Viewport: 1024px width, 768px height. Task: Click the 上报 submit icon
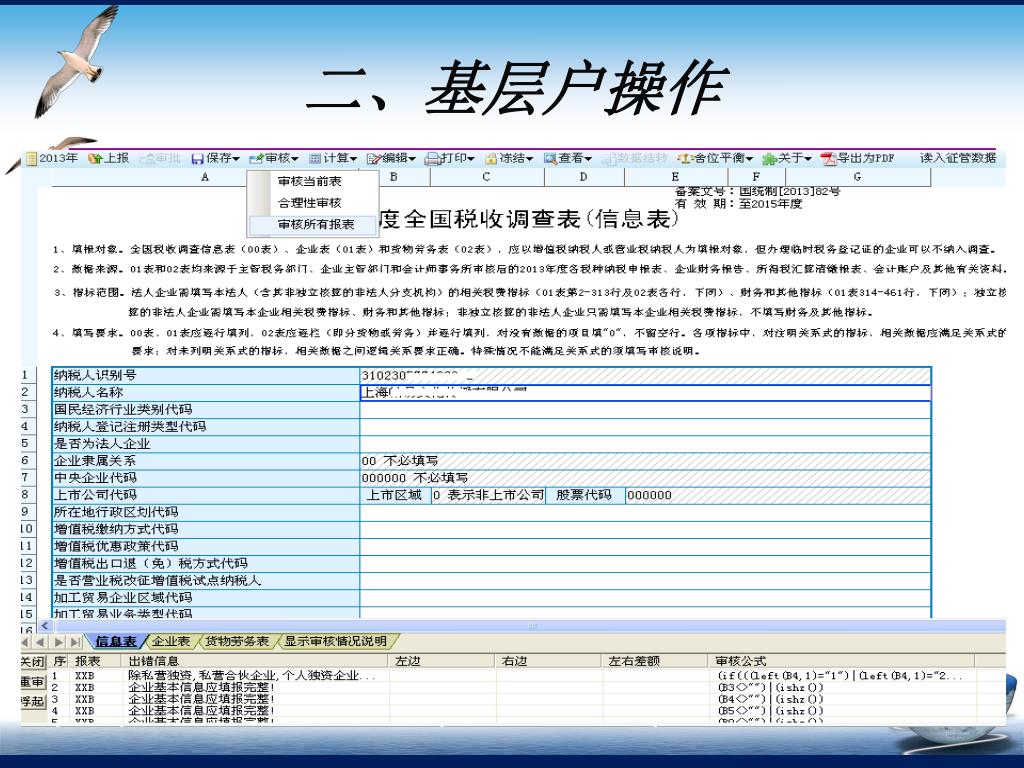pyautogui.click(x=94, y=159)
